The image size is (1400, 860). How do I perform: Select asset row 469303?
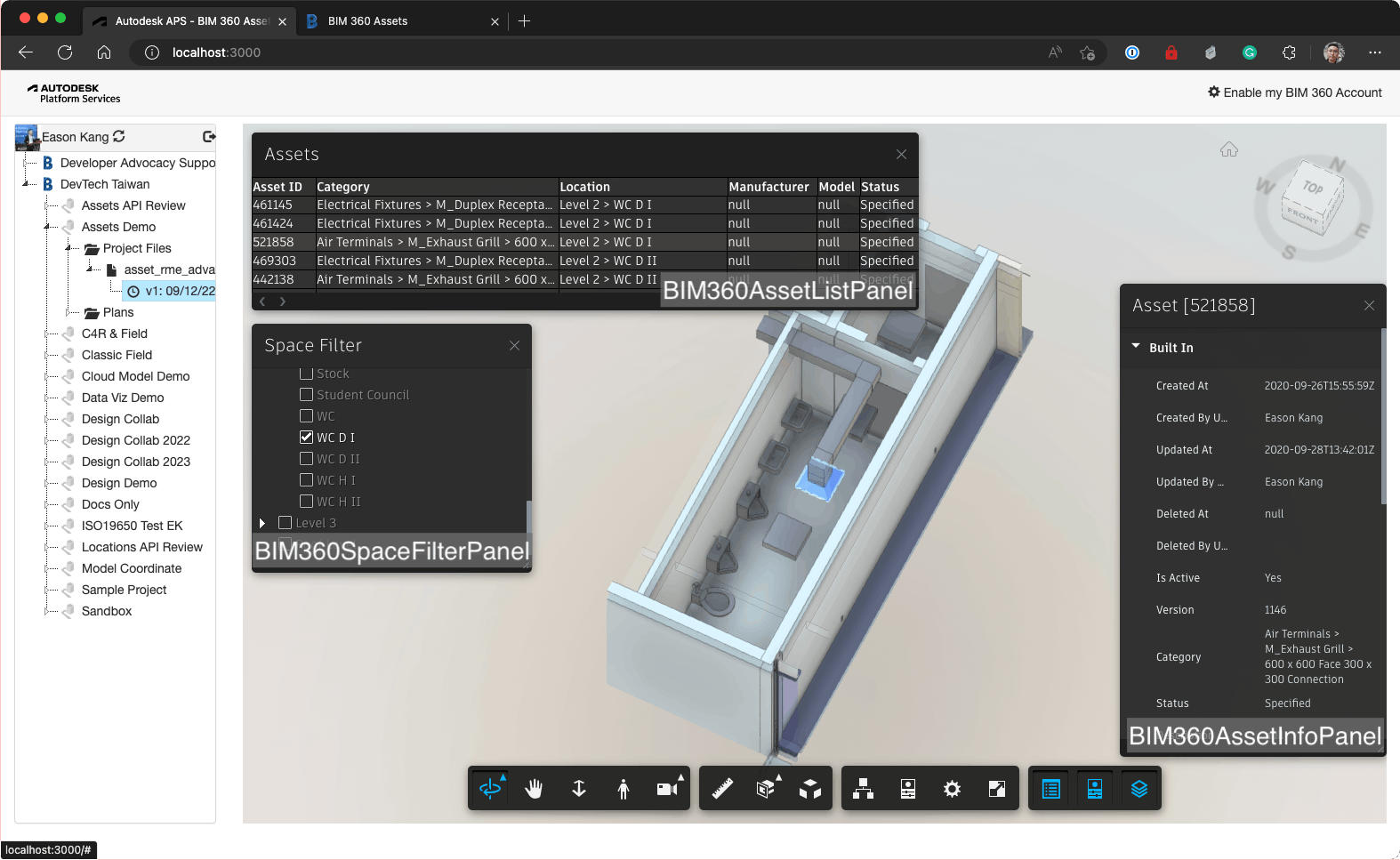(584, 261)
